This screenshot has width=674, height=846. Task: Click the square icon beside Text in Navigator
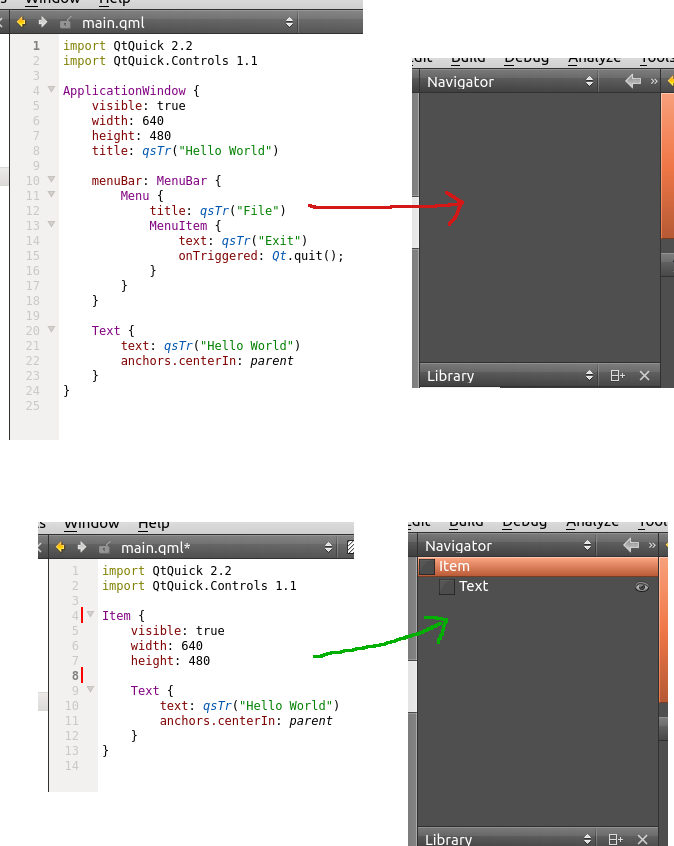447,587
